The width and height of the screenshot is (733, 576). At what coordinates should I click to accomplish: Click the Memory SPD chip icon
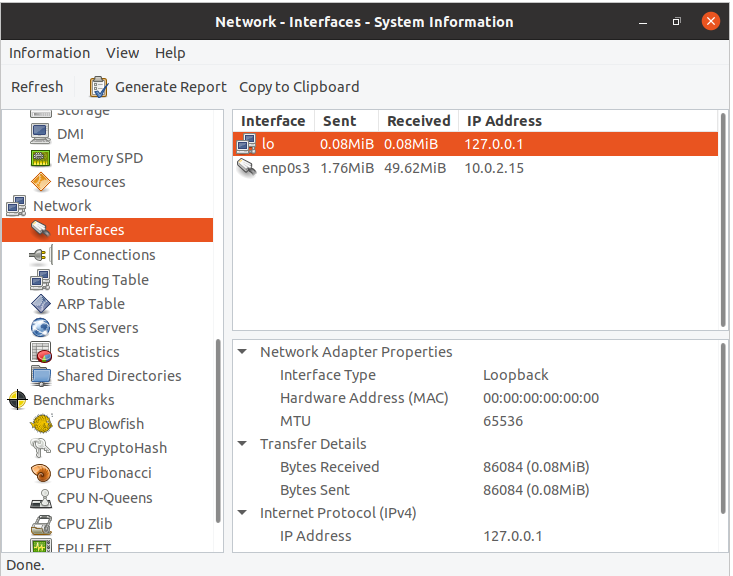tap(40, 158)
